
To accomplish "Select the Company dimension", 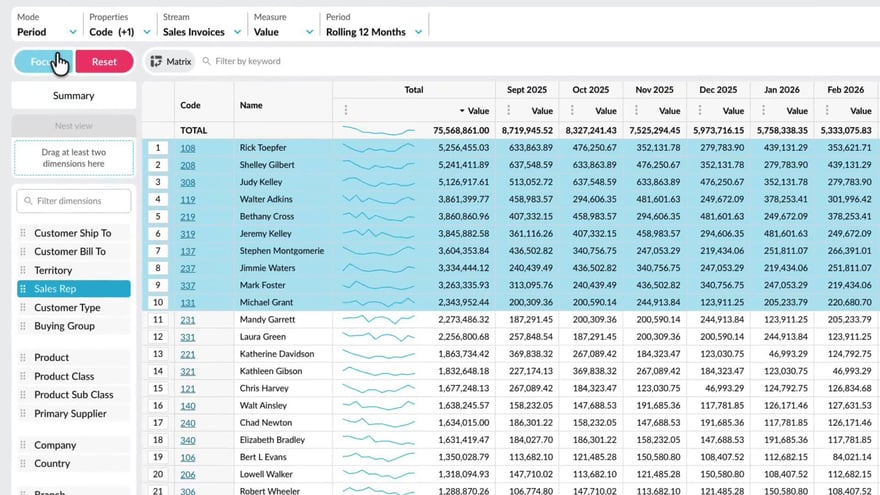I will pyautogui.click(x=74, y=445).
